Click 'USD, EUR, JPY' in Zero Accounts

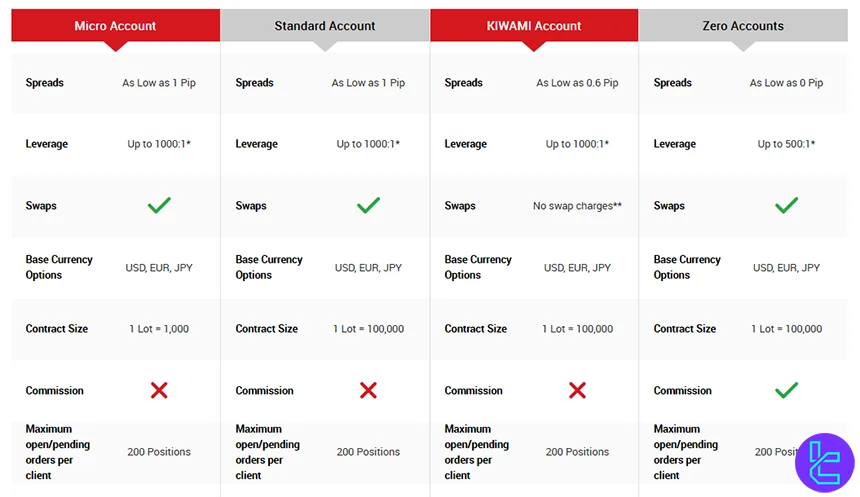787,268
